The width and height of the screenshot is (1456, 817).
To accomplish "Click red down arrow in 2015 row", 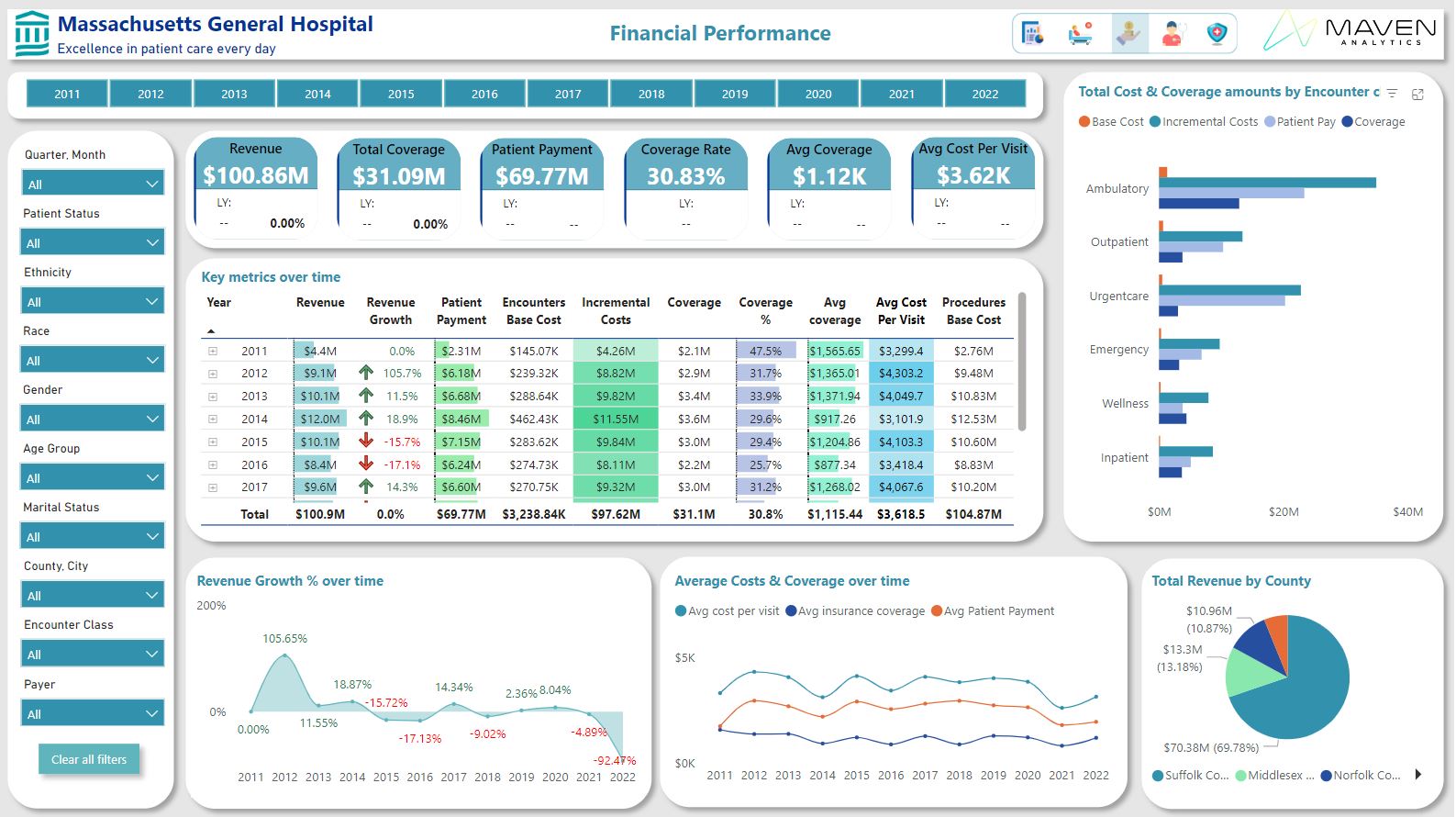I will pyautogui.click(x=366, y=441).
